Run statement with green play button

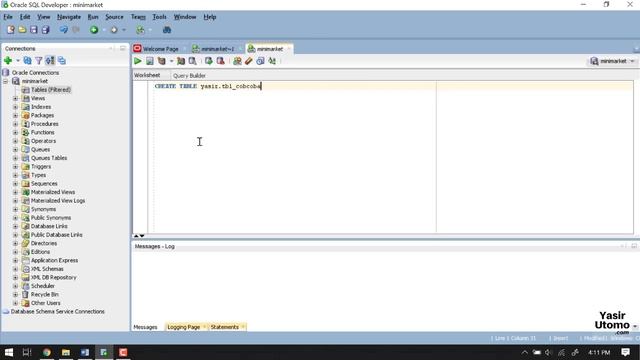pos(138,61)
